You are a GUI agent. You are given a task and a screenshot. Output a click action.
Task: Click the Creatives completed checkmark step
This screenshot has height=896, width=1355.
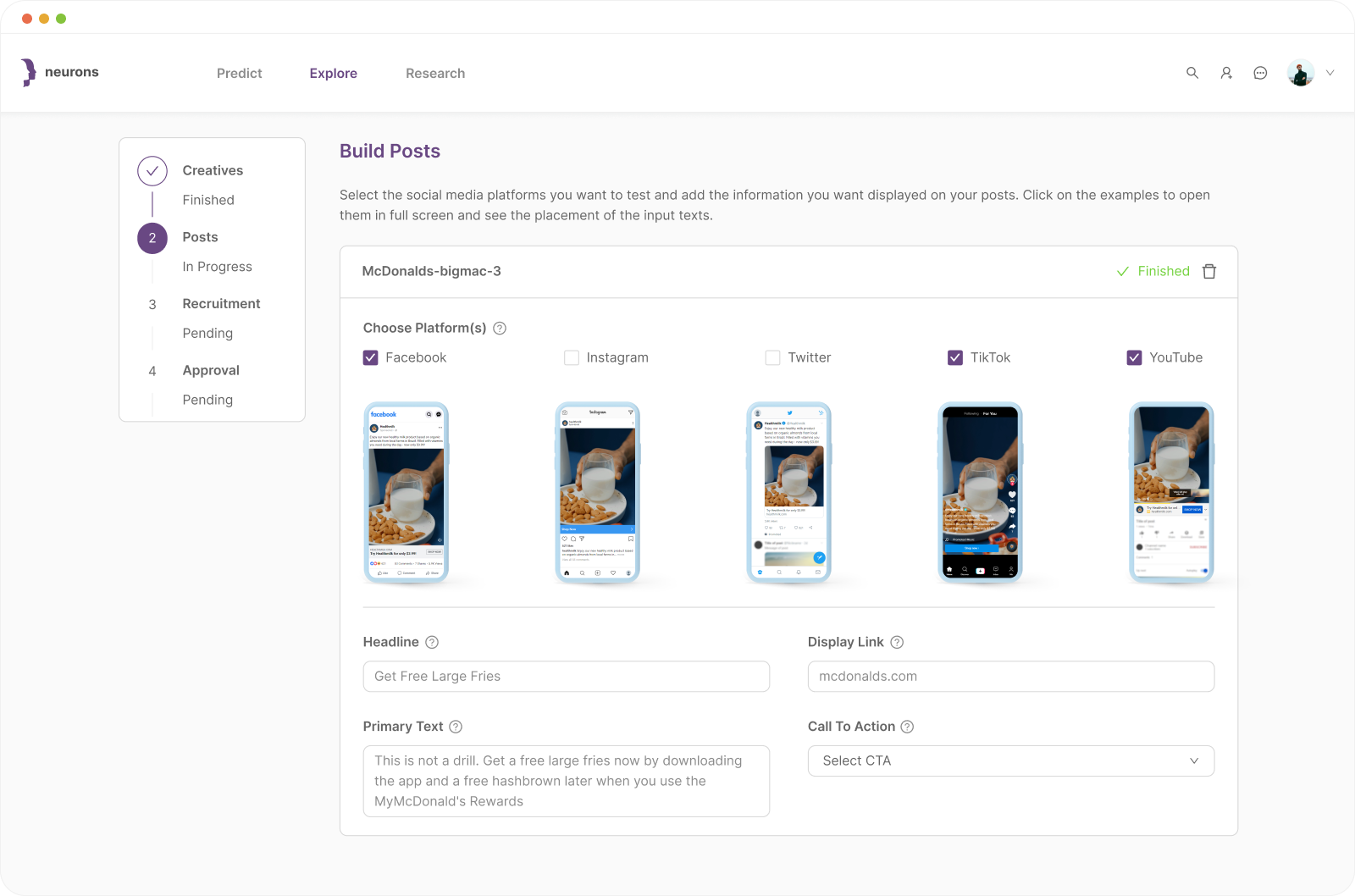(152, 171)
